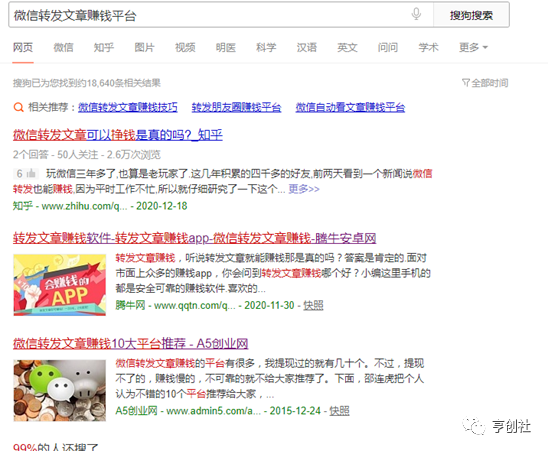This screenshot has height=451, width=548.
Task: Click the WeChat piggy bank thumbnail
Action: [60, 390]
